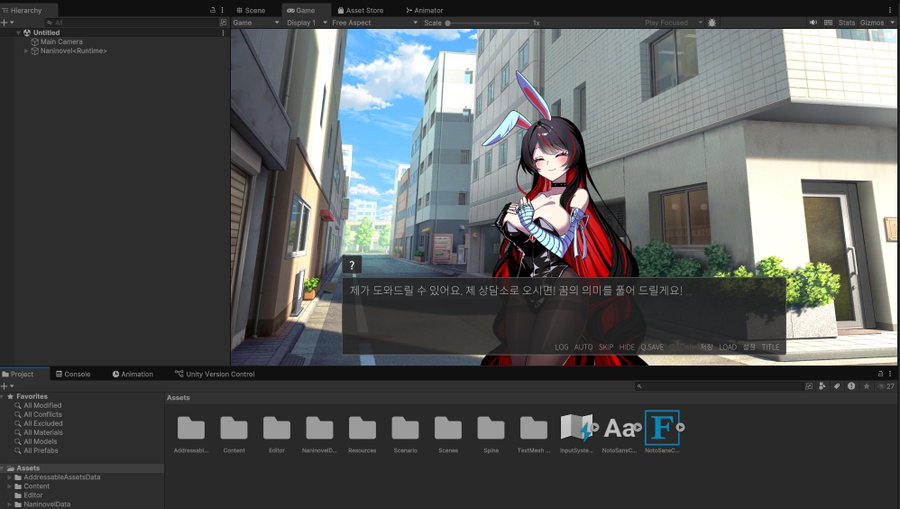Image resolution: width=900 pixels, height=509 pixels.
Task: Click LOG in the dialogue panel
Action: [561, 347]
